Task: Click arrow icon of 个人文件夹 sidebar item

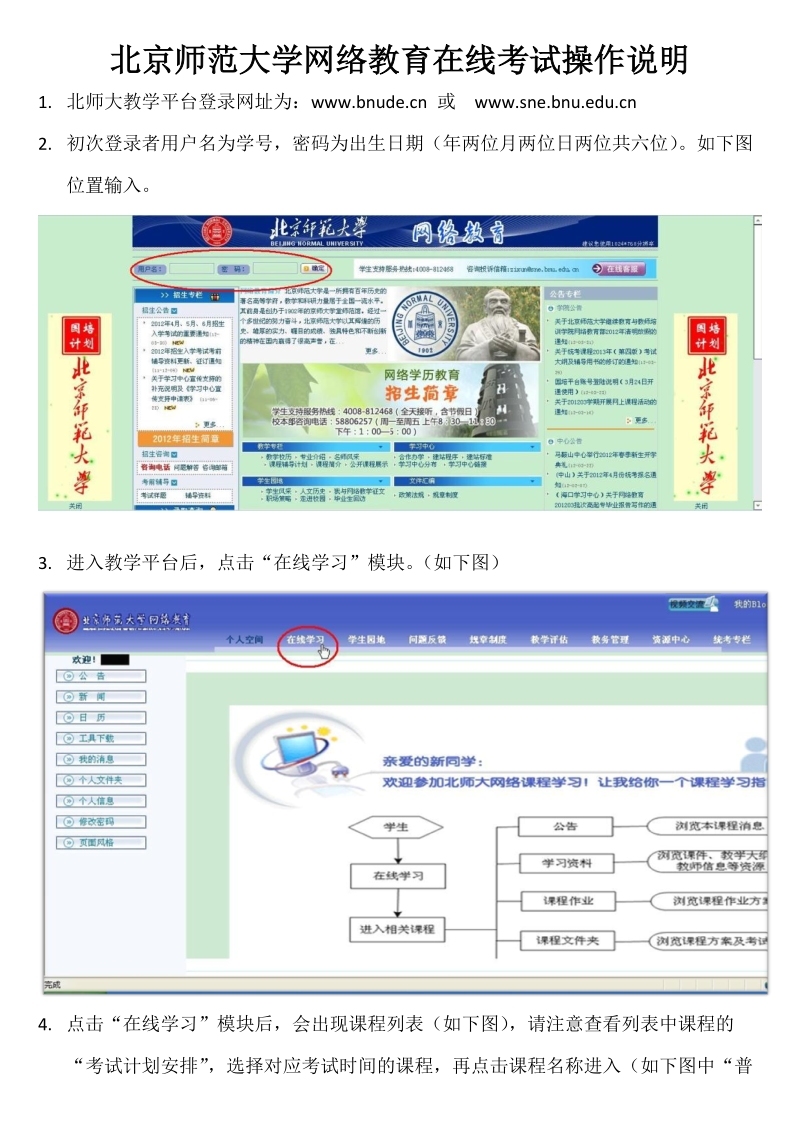Action: (x=69, y=780)
